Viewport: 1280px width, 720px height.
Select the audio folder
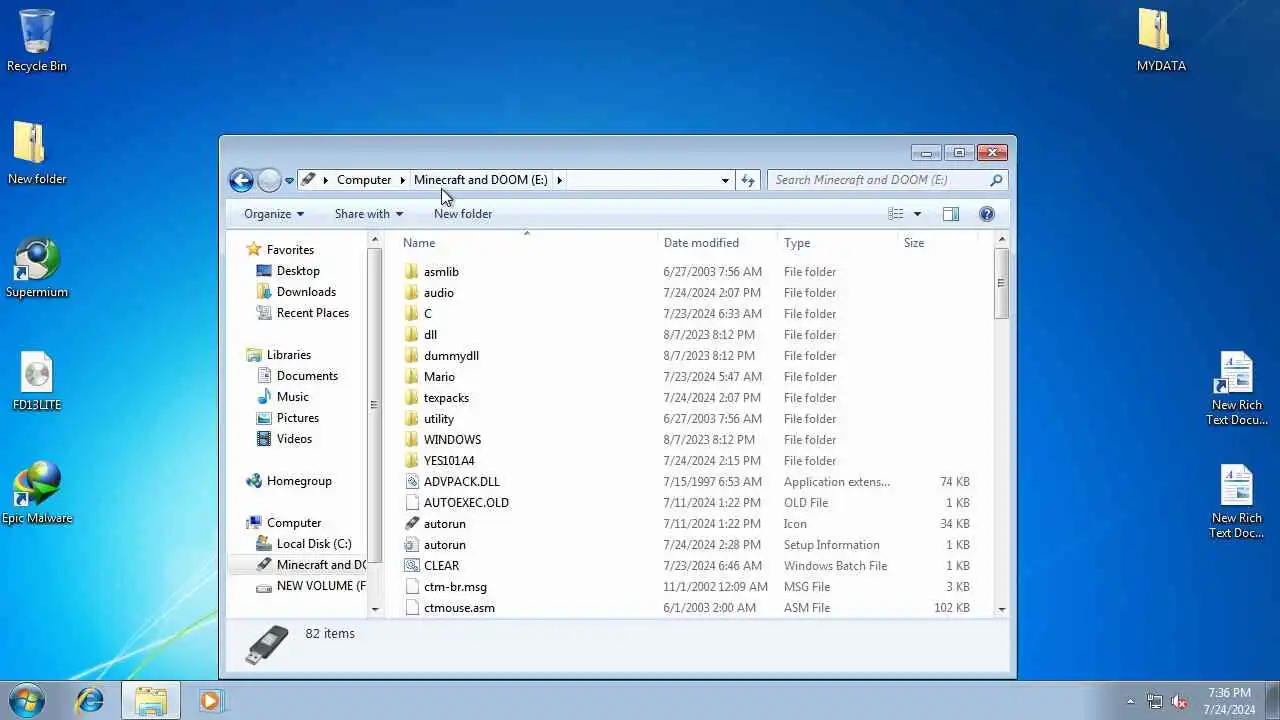pos(438,293)
